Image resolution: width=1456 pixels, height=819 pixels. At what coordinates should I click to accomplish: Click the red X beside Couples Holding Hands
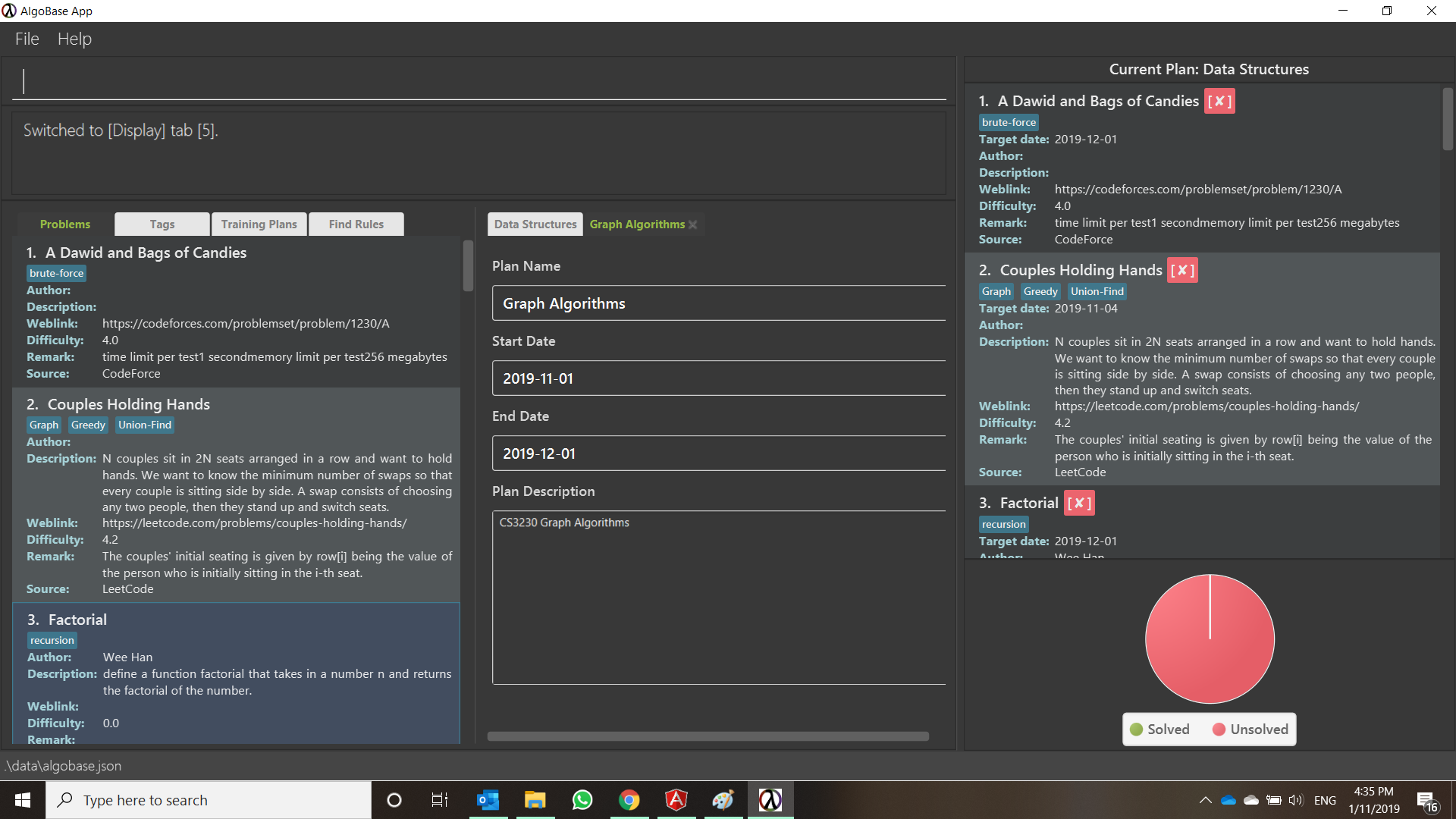[x=1182, y=271]
